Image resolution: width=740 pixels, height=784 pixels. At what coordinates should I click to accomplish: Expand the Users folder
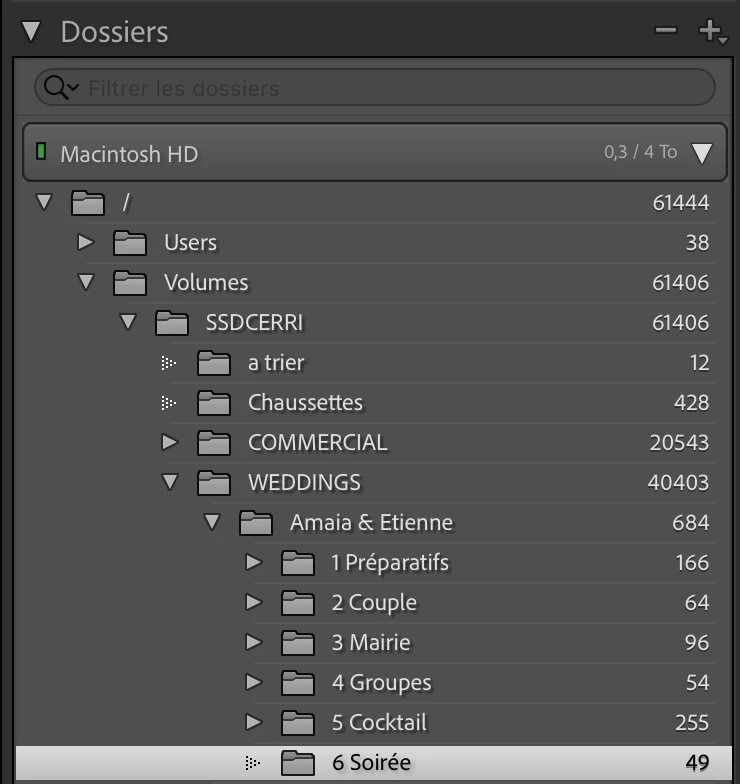tap(86, 242)
